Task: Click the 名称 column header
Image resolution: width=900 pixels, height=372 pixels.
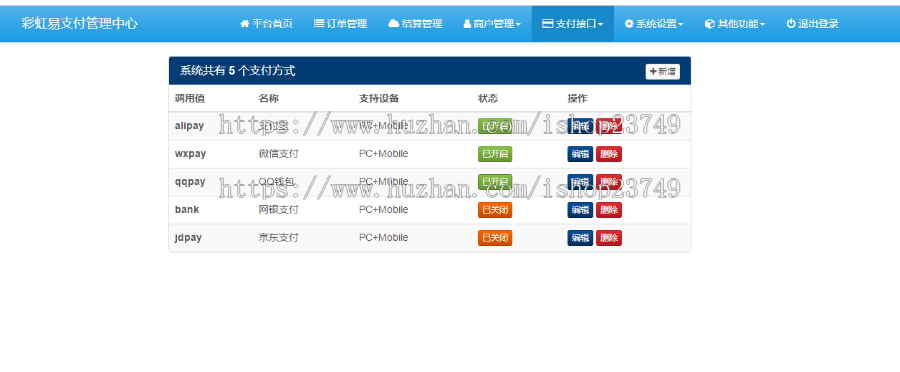Action: click(x=269, y=98)
